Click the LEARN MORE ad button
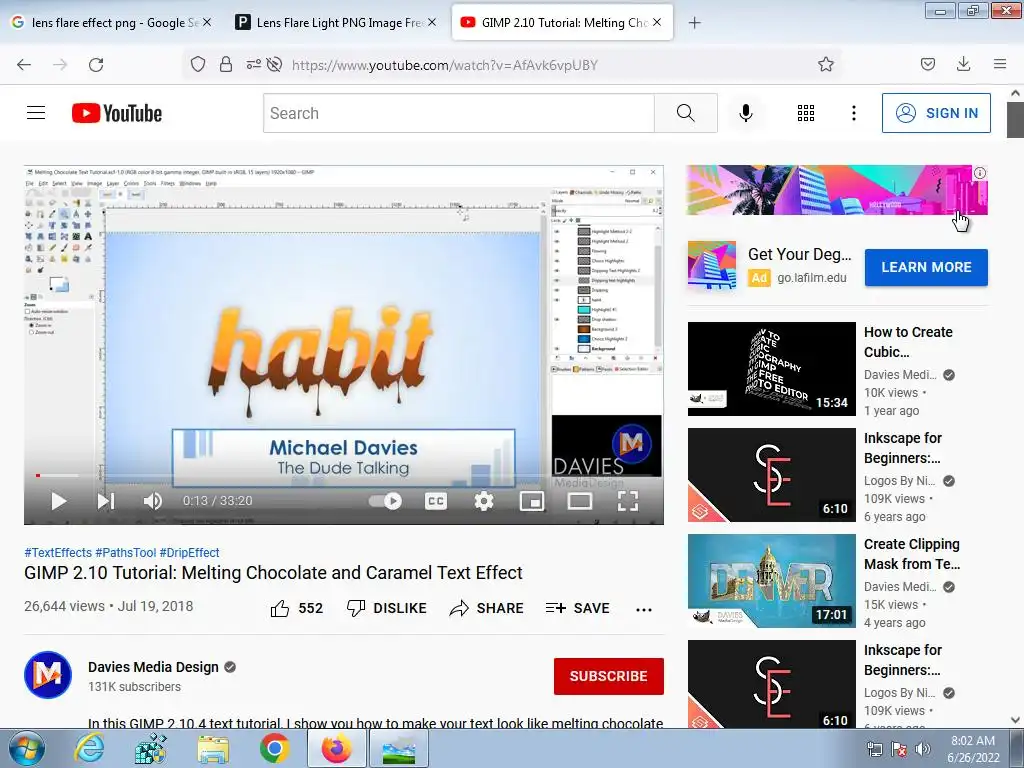This screenshot has height=768, width=1024. point(926,267)
